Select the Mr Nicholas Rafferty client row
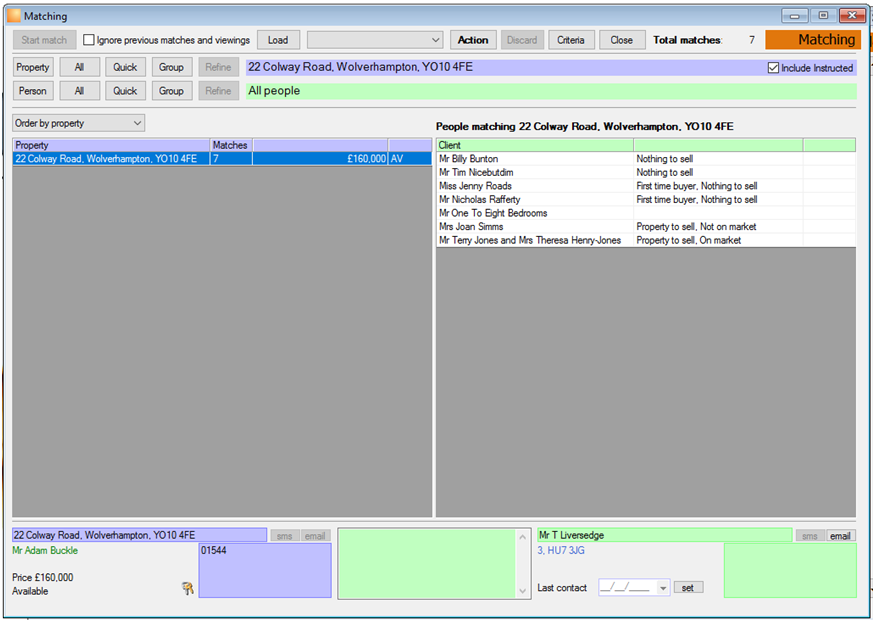 pyautogui.click(x=646, y=199)
